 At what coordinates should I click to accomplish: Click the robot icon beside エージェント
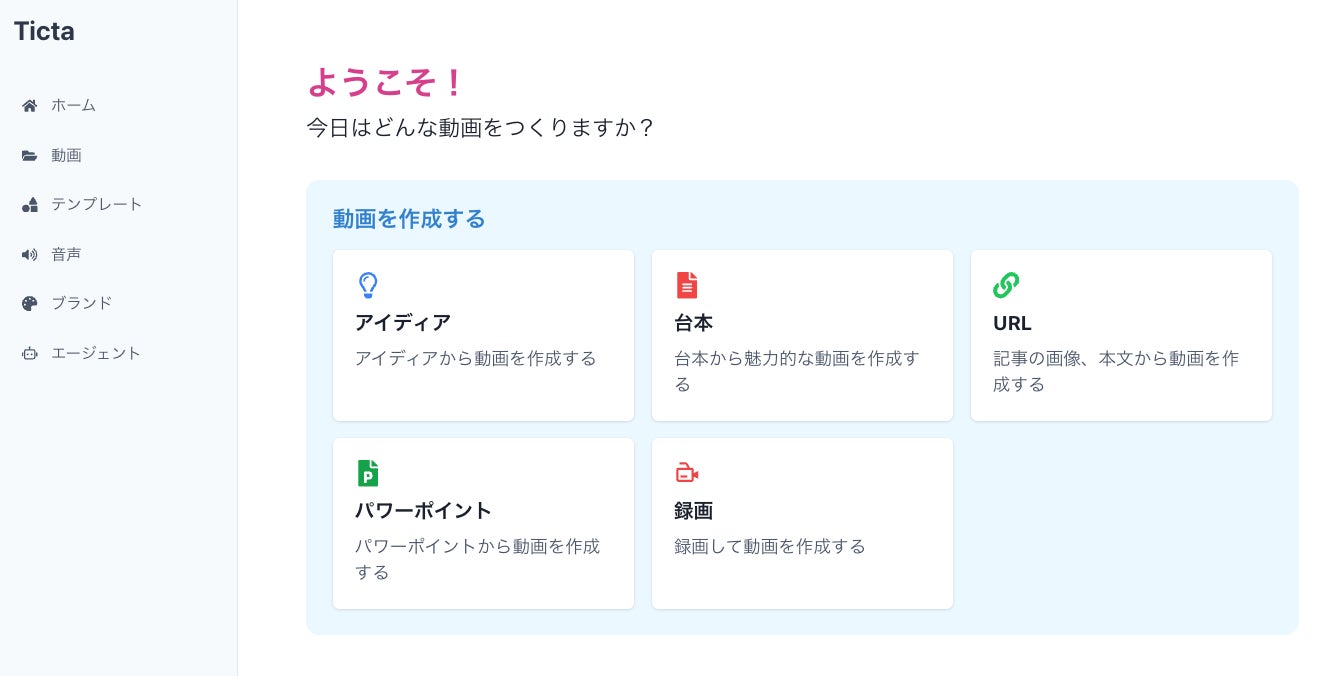pos(30,354)
